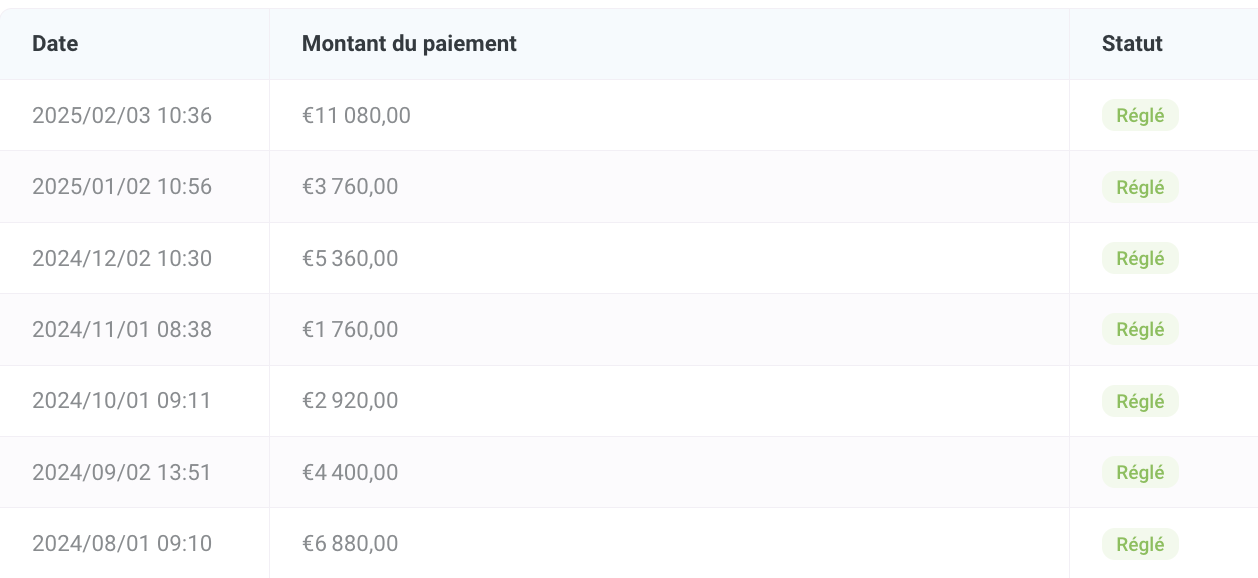1258x578 pixels.
Task: Click the €11 080,00 payment amount
Action: pyautogui.click(x=356, y=116)
